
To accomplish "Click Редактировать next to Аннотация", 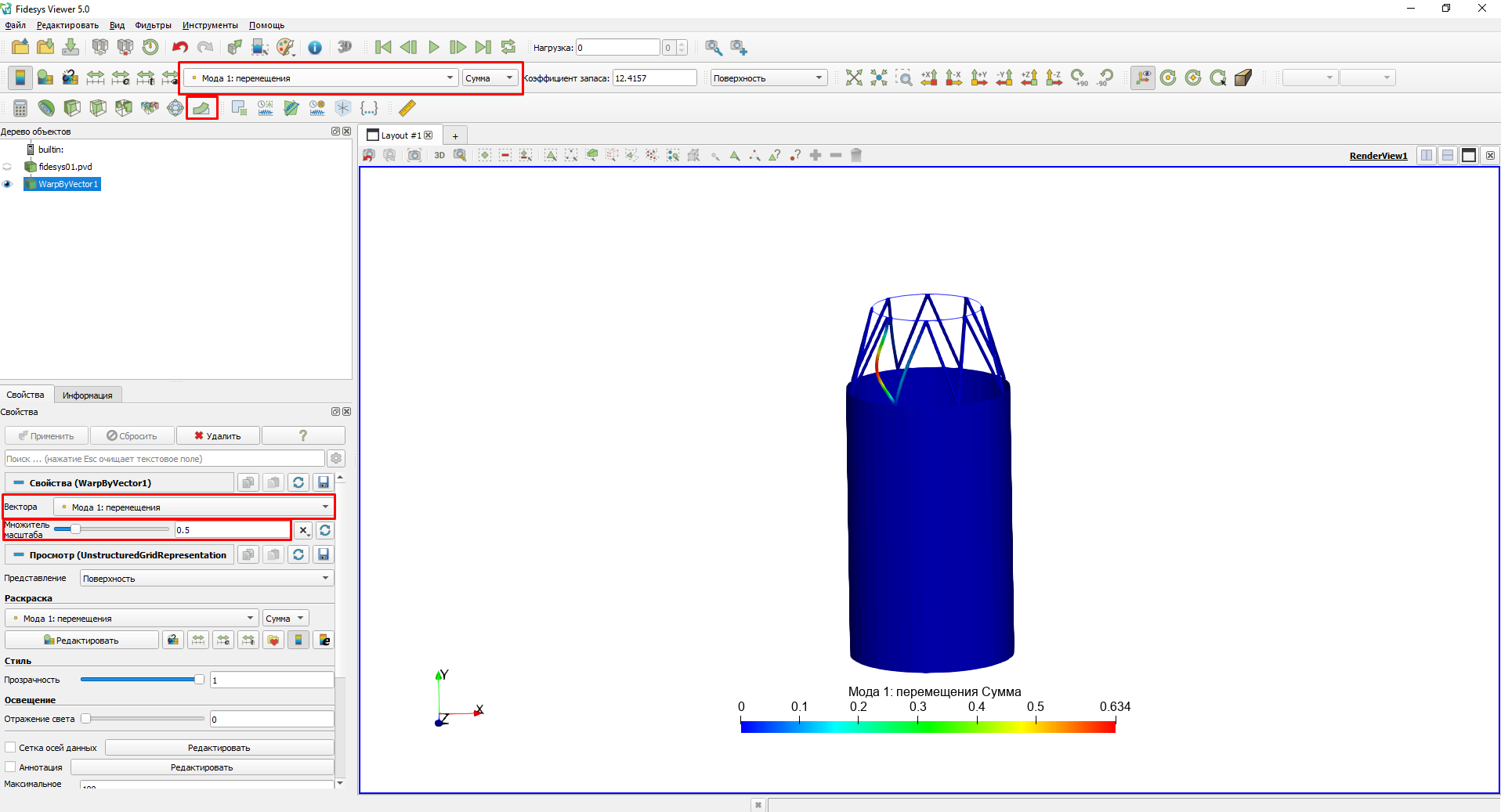I will pyautogui.click(x=202, y=767).
